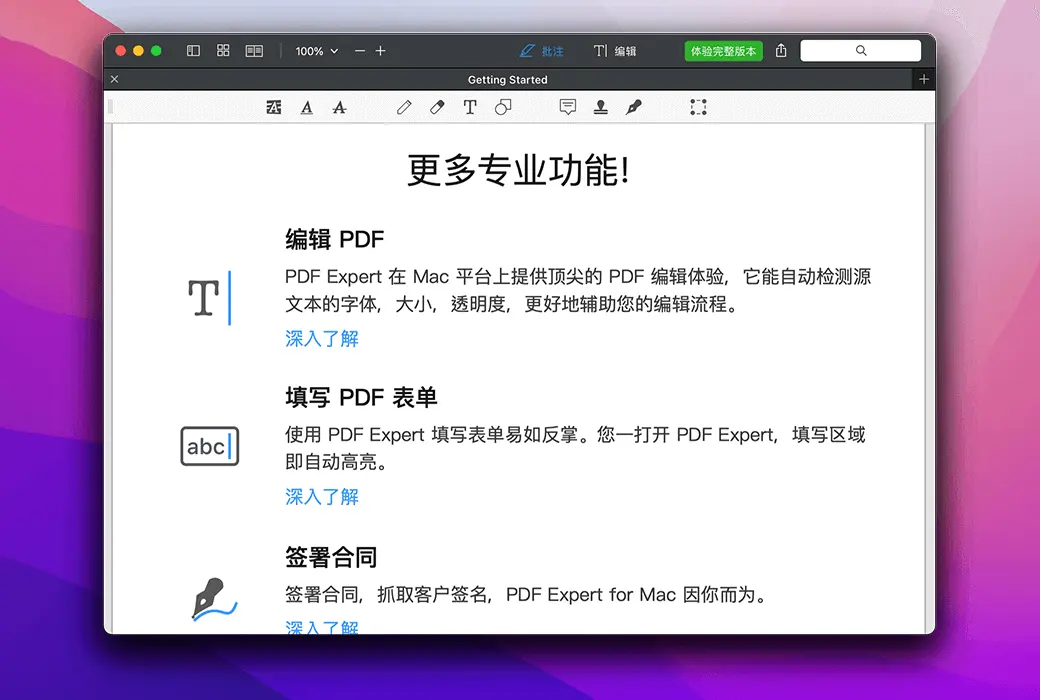
Task: Click the 填写 PDF 表单 section heading
Action: (x=361, y=397)
